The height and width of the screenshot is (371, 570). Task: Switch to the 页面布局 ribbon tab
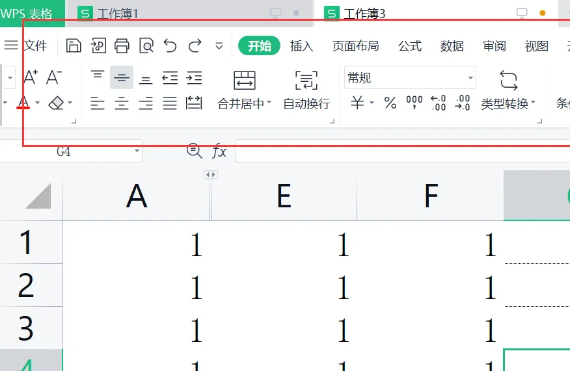click(x=356, y=46)
